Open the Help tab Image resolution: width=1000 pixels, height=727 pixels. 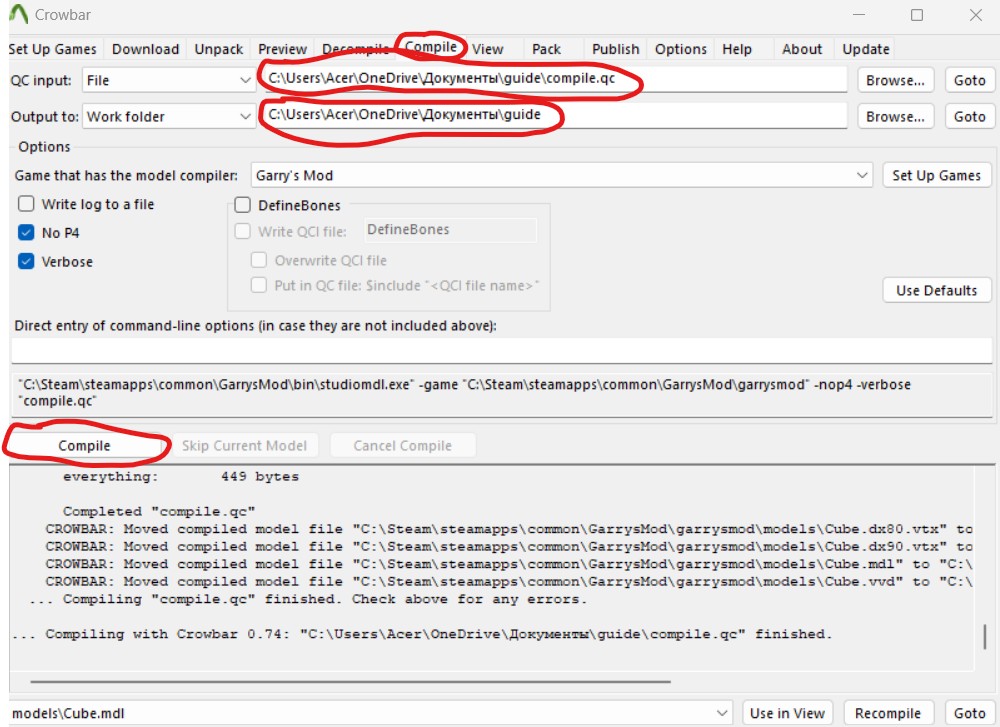(x=737, y=49)
